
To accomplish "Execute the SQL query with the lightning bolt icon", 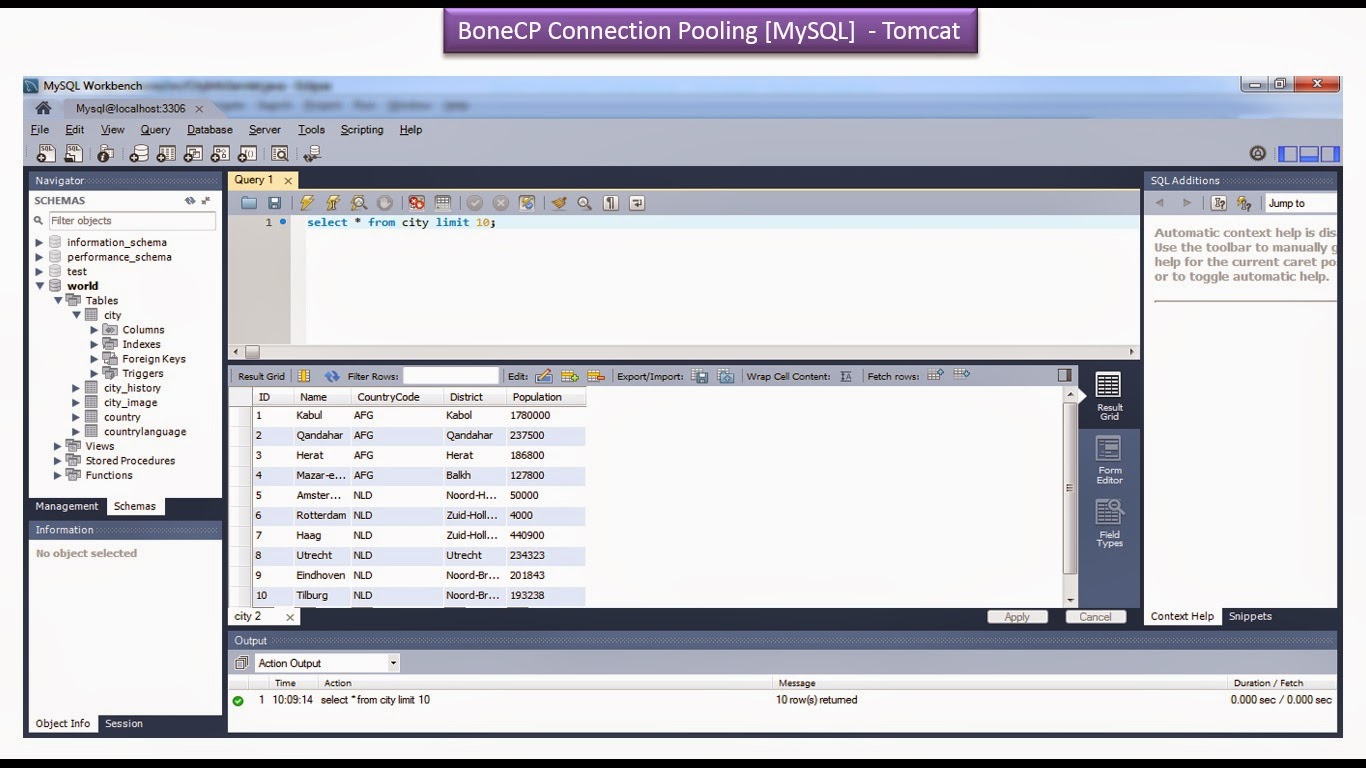I will tap(307, 202).
